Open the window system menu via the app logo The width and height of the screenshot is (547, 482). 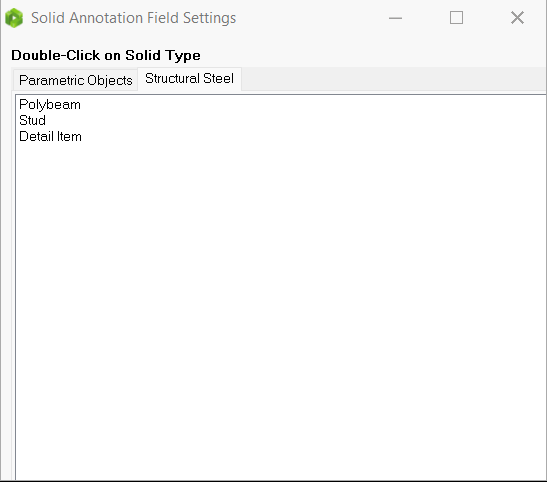[14, 18]
